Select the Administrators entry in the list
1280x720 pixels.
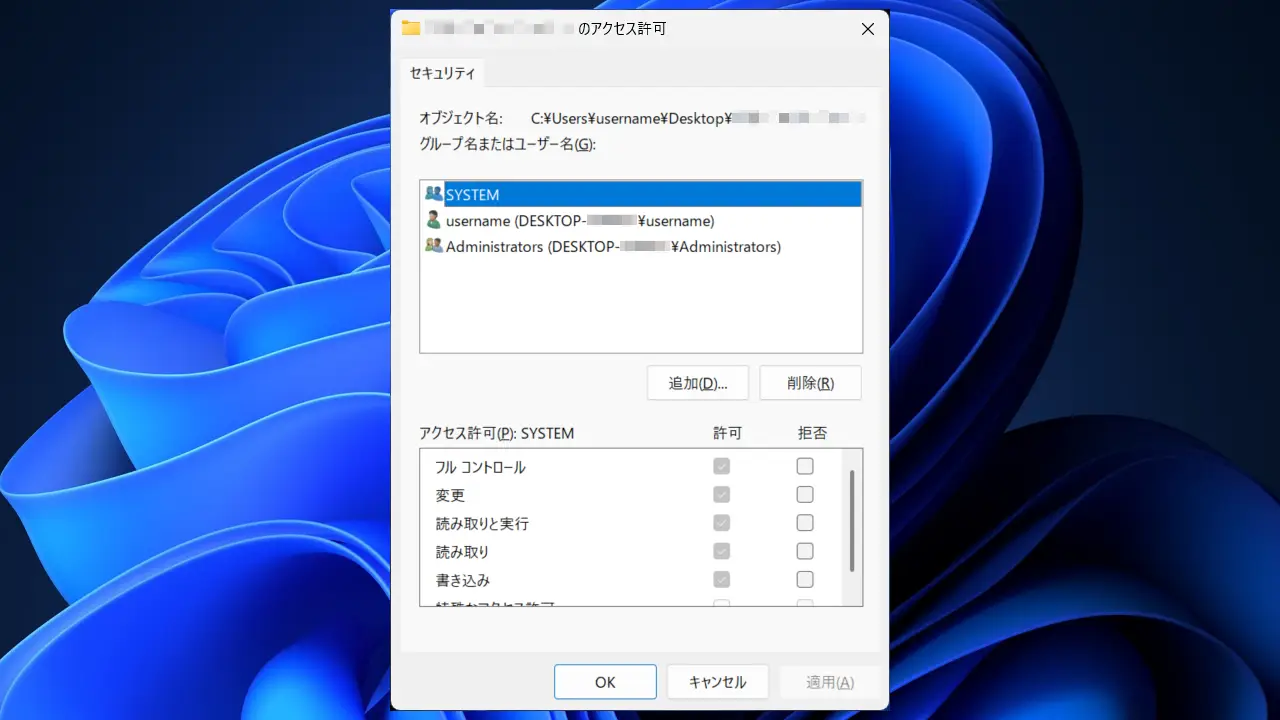[x=612, y=247]
